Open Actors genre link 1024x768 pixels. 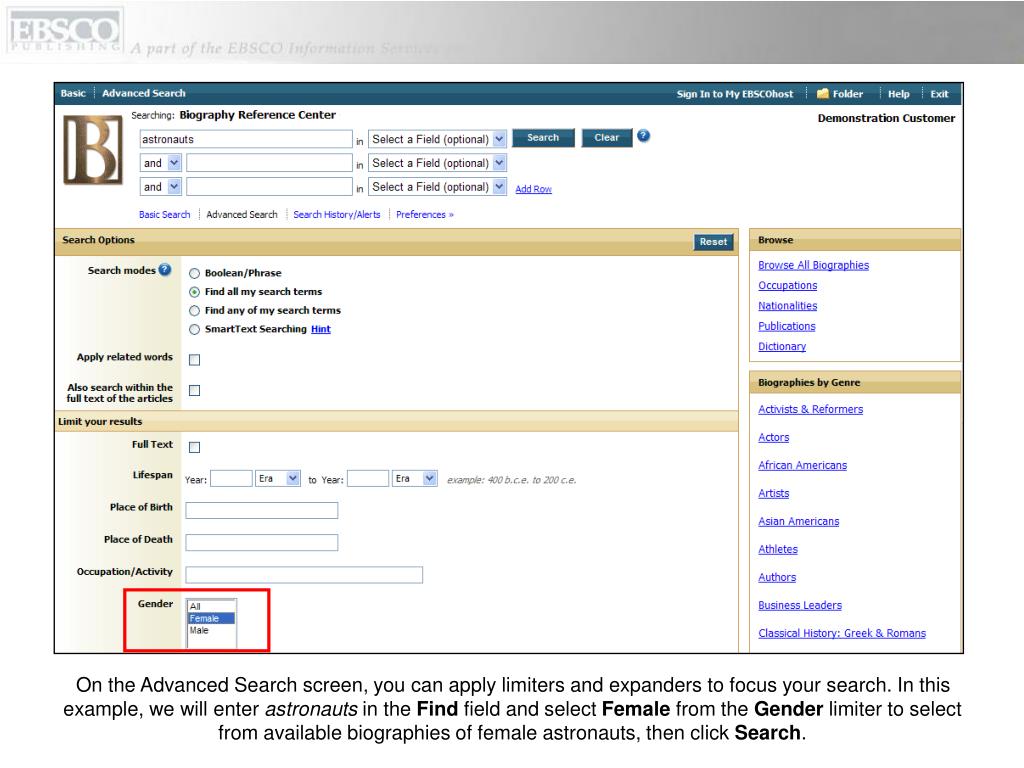773,438
